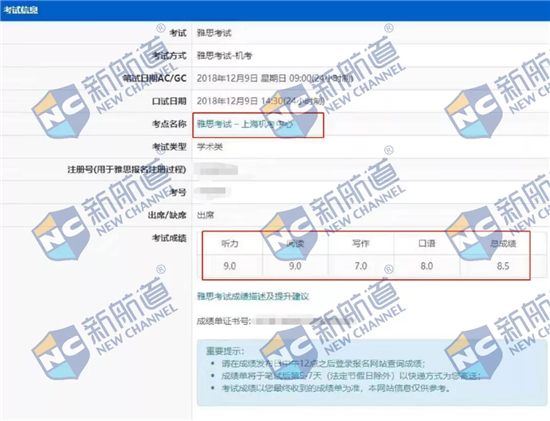Select the 听力 score value 9.0
This screenshot has height=421, width=550.
pos(230,266)
